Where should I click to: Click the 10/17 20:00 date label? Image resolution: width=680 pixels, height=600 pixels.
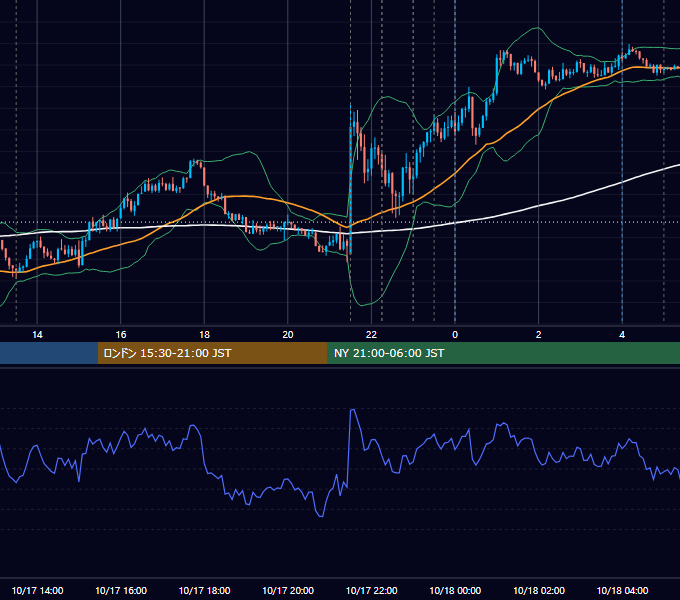click(x=288, y=590)
